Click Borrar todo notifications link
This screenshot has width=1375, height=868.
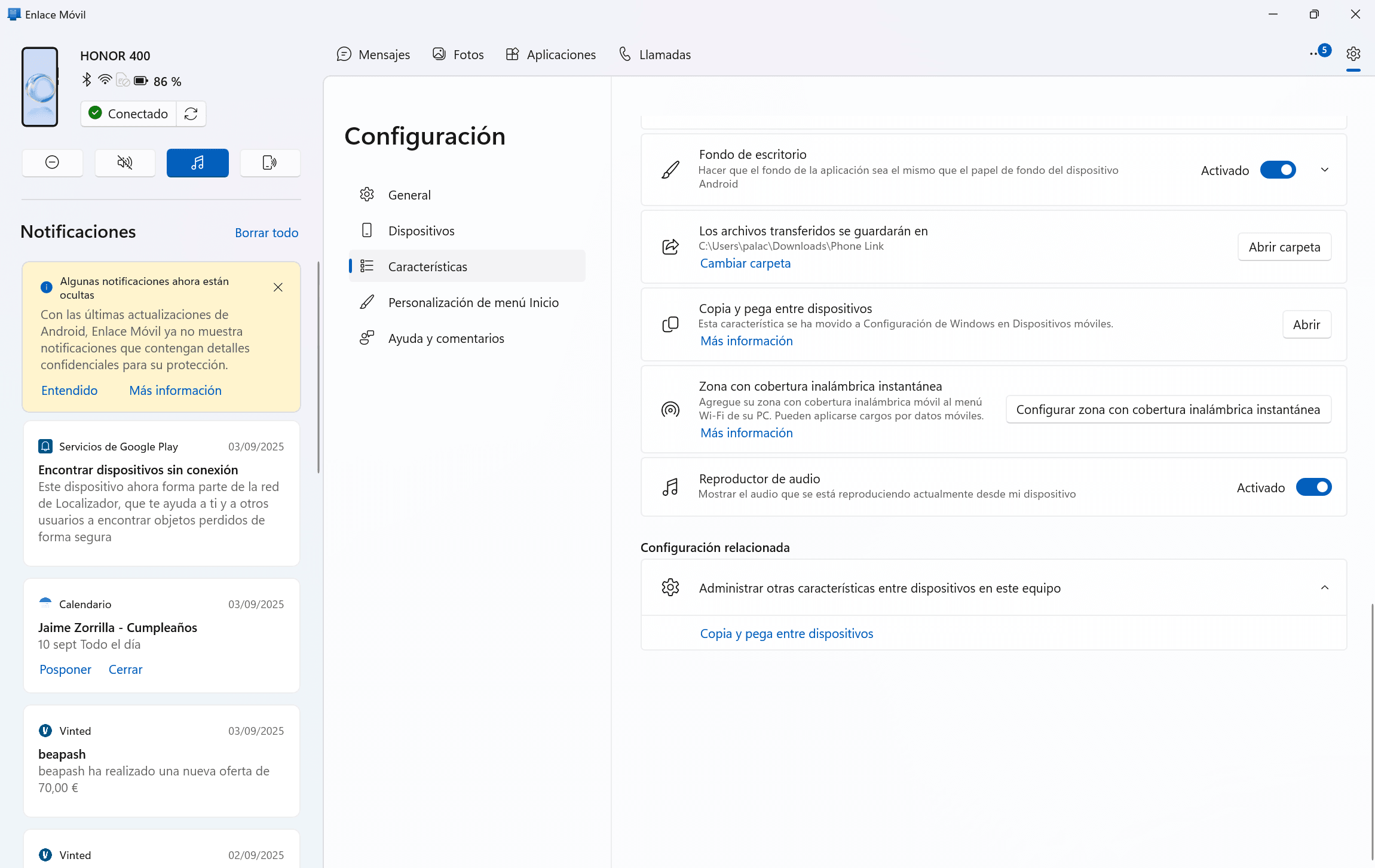(267, 233)
